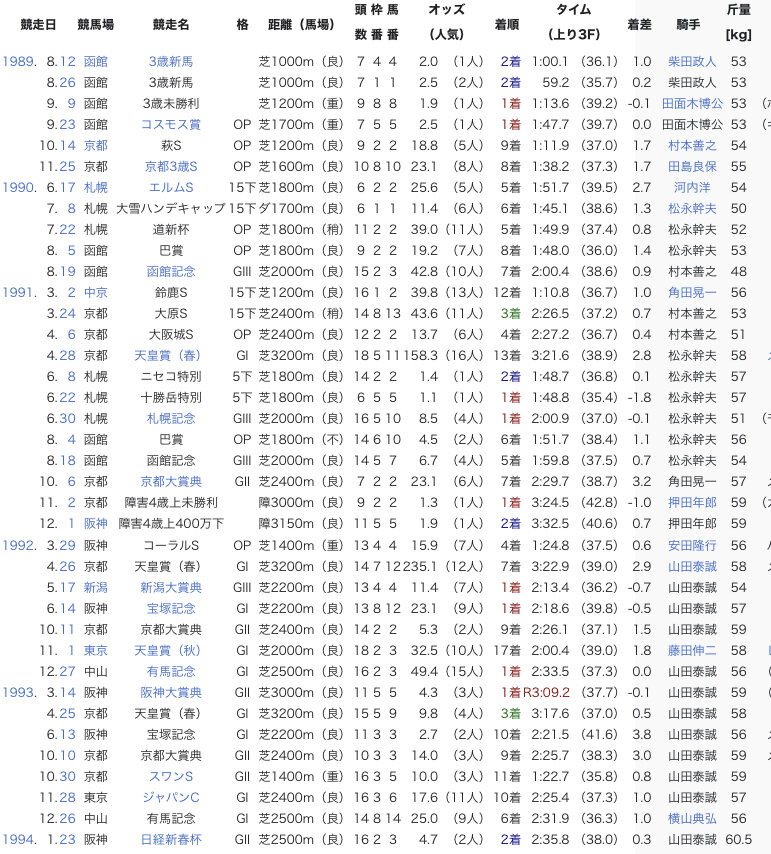Open the 1992. year link

coord(20,545)
